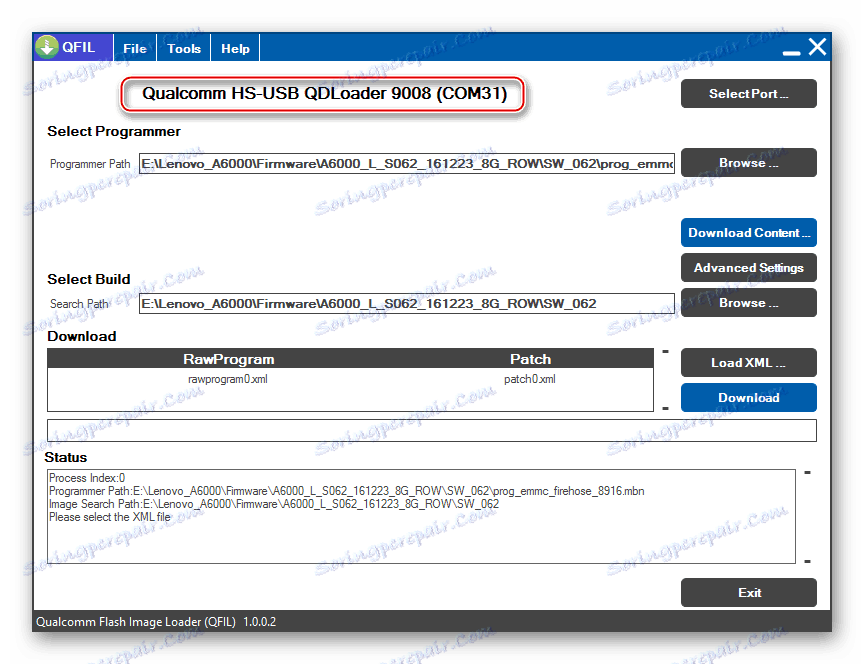Click into the Programmer Path field
Viewport: 864px width, 664px height.
coord(407,164)
